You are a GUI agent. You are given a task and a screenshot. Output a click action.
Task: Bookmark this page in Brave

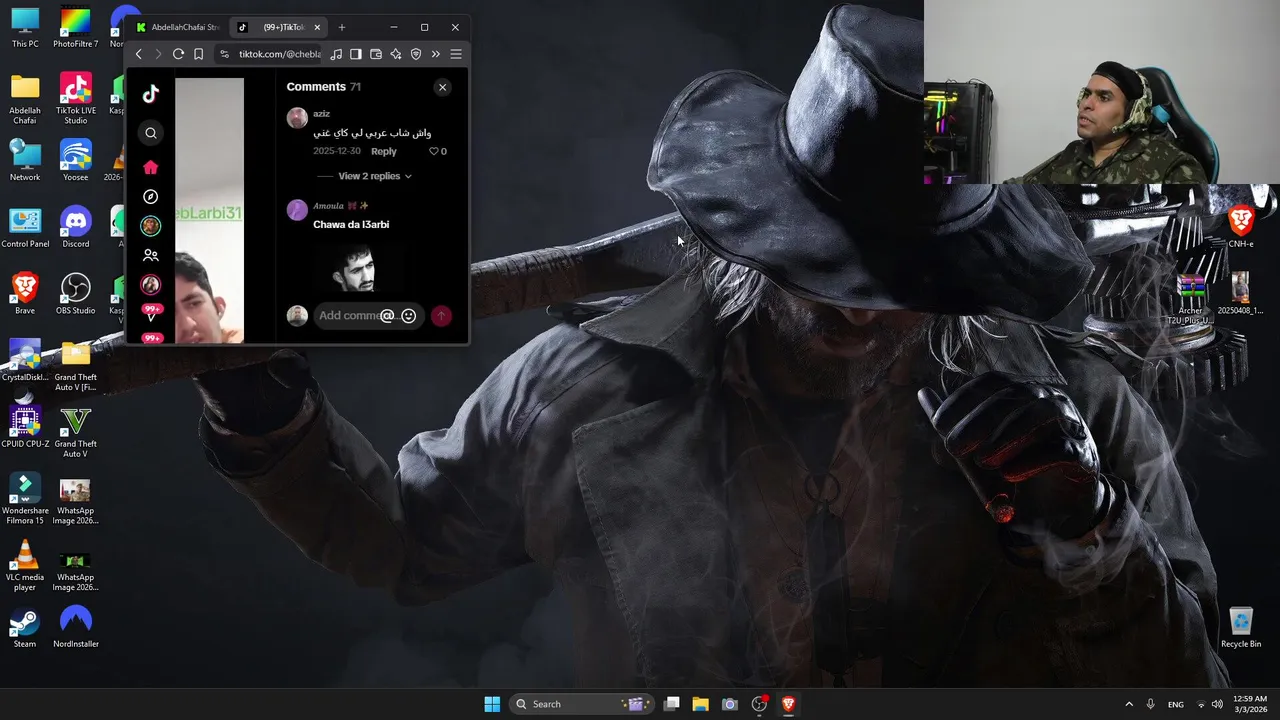pos(198,54)
